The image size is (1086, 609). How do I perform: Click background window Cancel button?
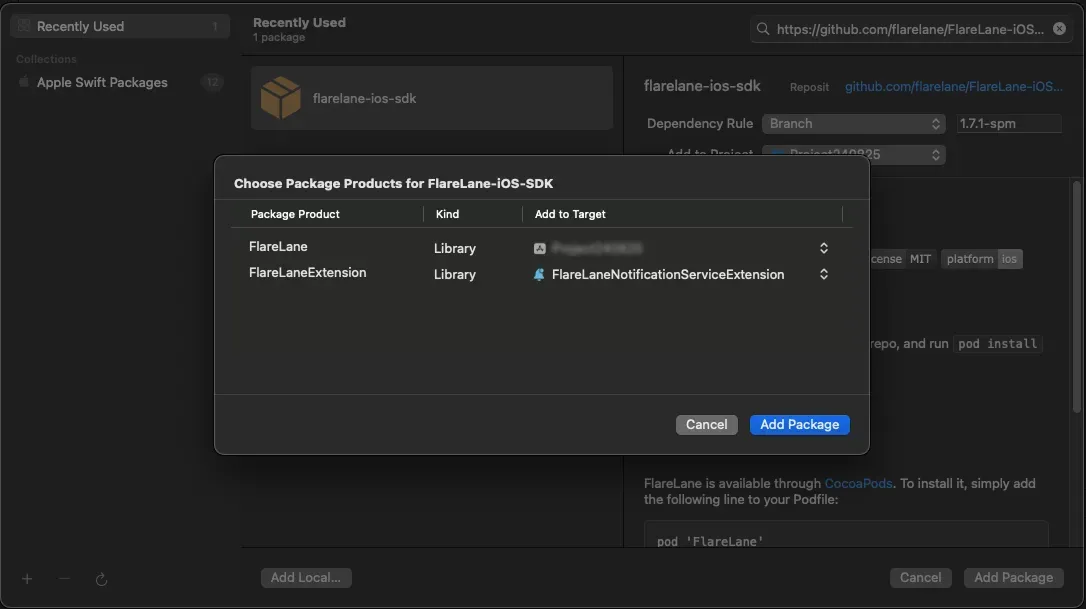tap(920, 578)
